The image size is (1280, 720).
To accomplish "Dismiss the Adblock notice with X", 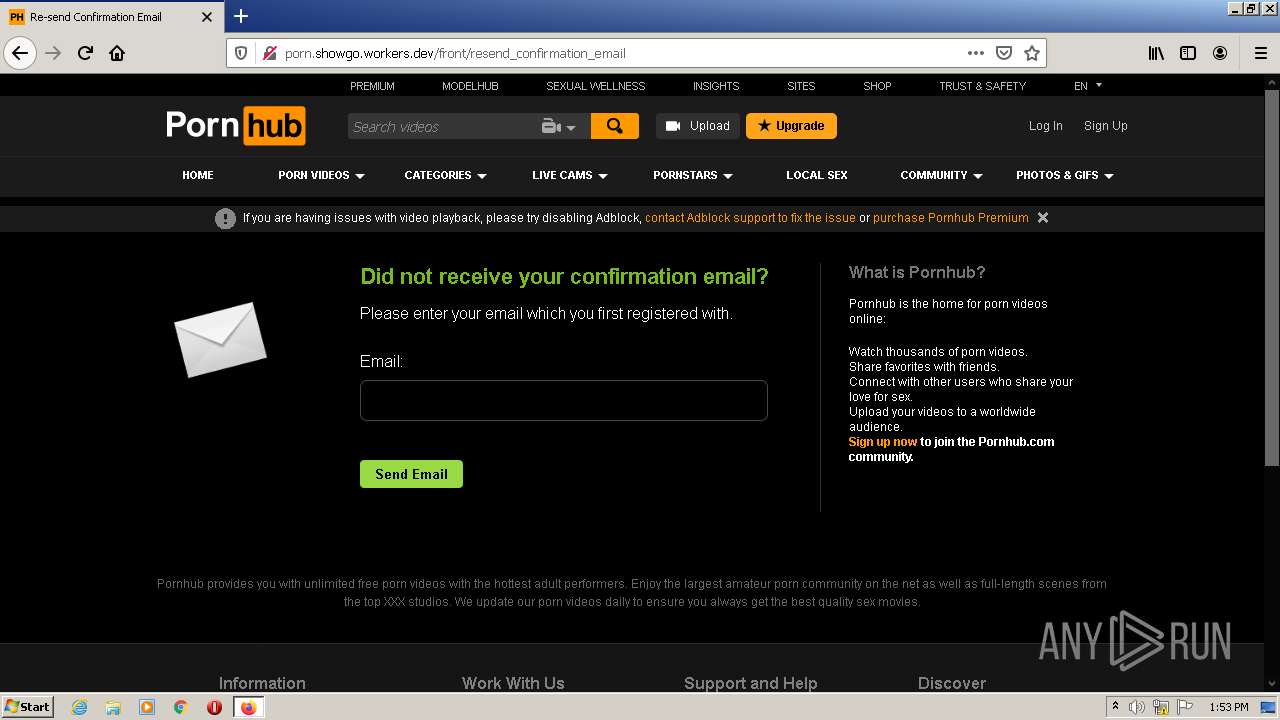I will (1043, 217).
